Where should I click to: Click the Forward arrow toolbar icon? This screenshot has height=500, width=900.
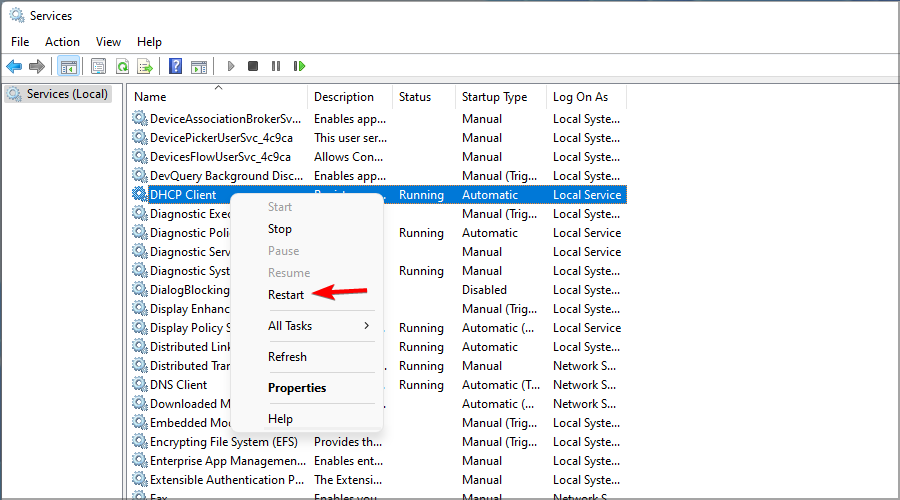(37, 67)
